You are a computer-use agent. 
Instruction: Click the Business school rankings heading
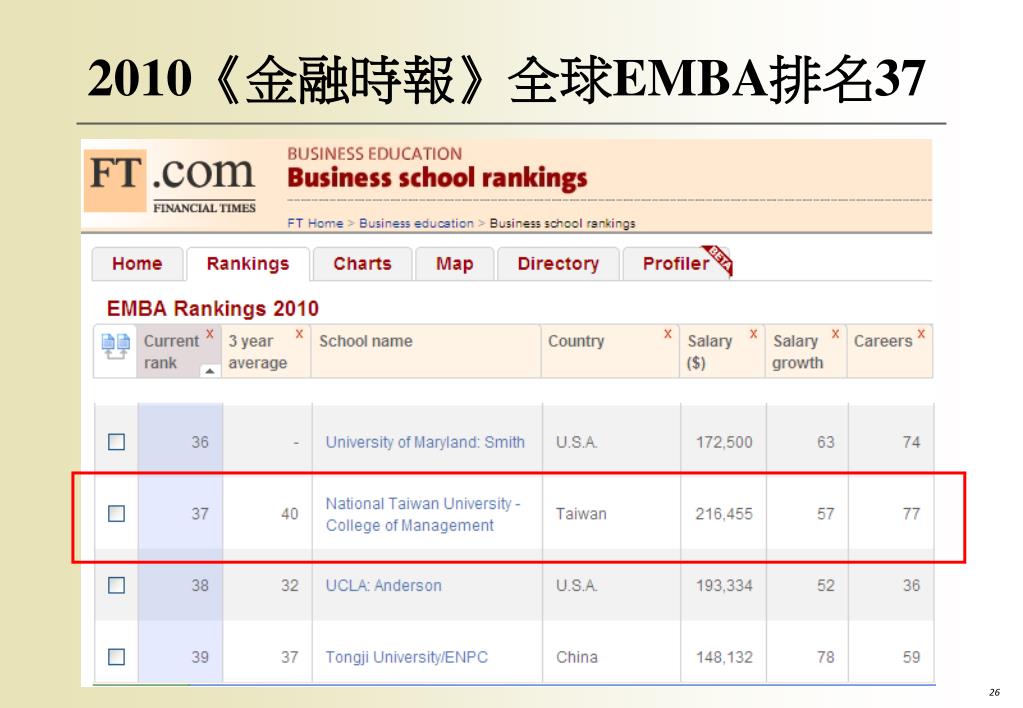coord(437,178)
